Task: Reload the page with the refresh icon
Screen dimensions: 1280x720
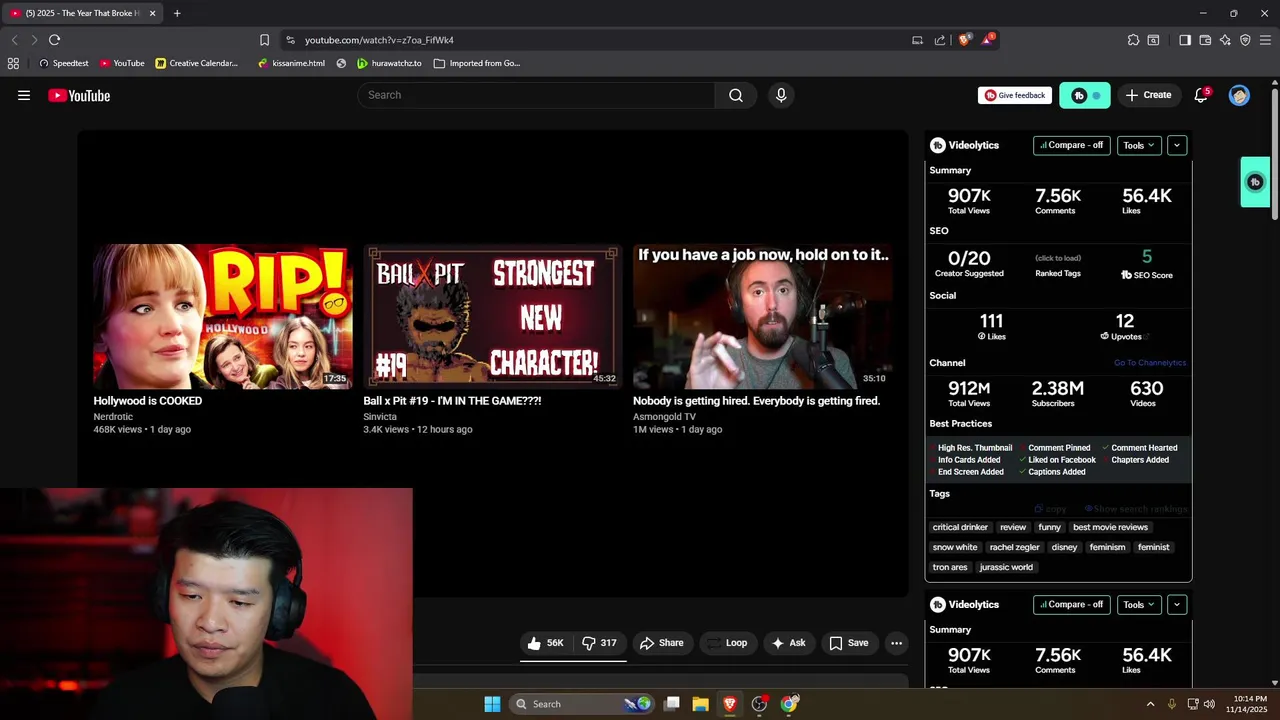Action: point(54,40)
